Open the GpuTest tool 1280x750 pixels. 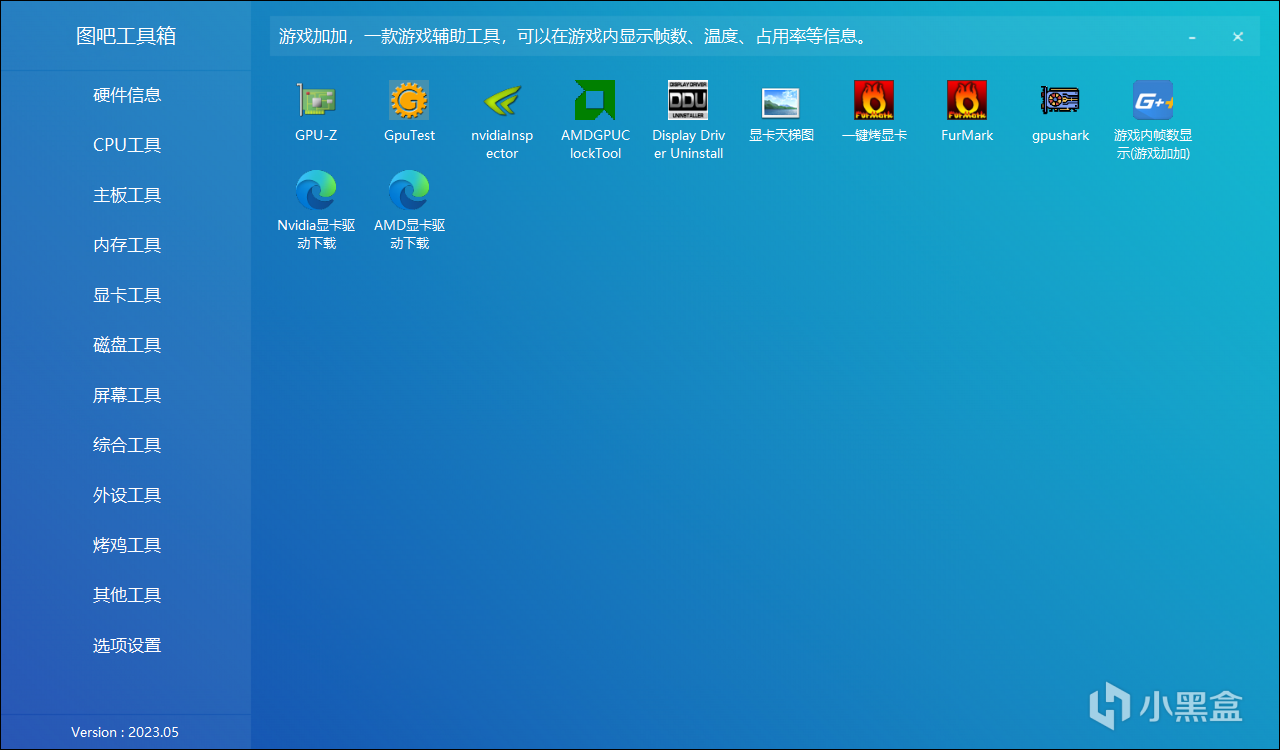[x=409, y=110]
